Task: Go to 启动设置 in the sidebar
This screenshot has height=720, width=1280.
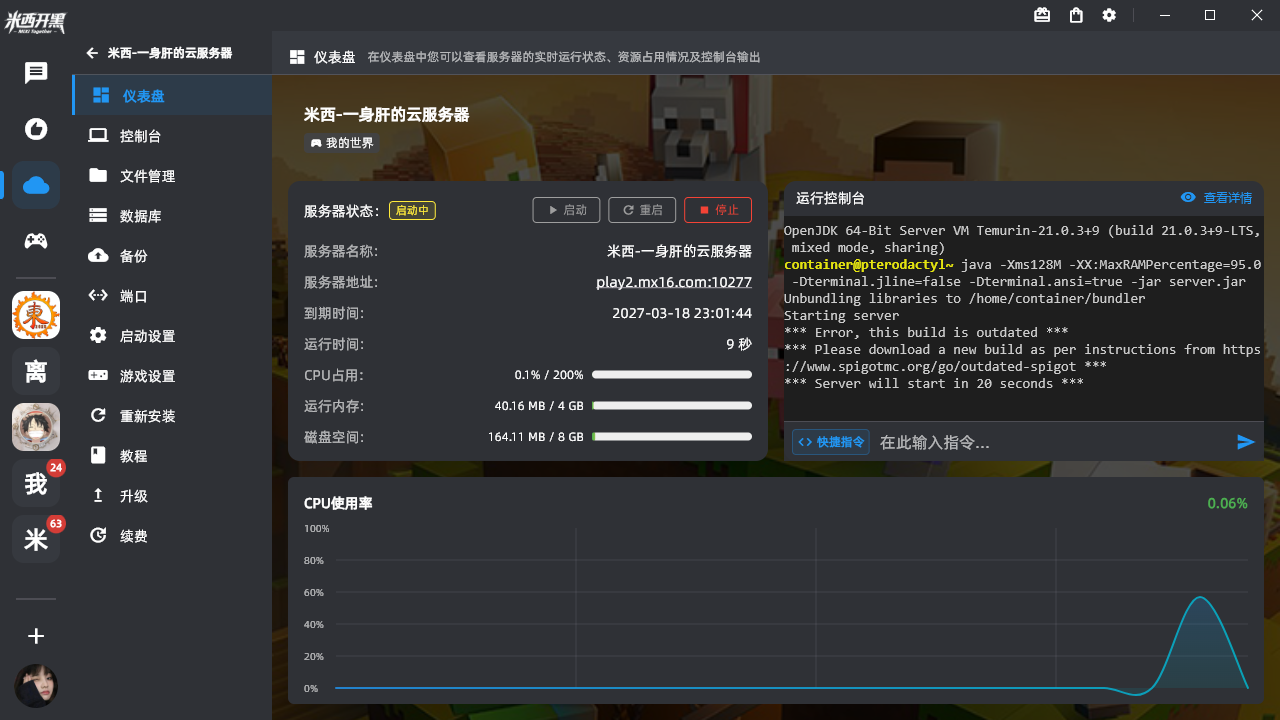Action: tap(147, 336)
